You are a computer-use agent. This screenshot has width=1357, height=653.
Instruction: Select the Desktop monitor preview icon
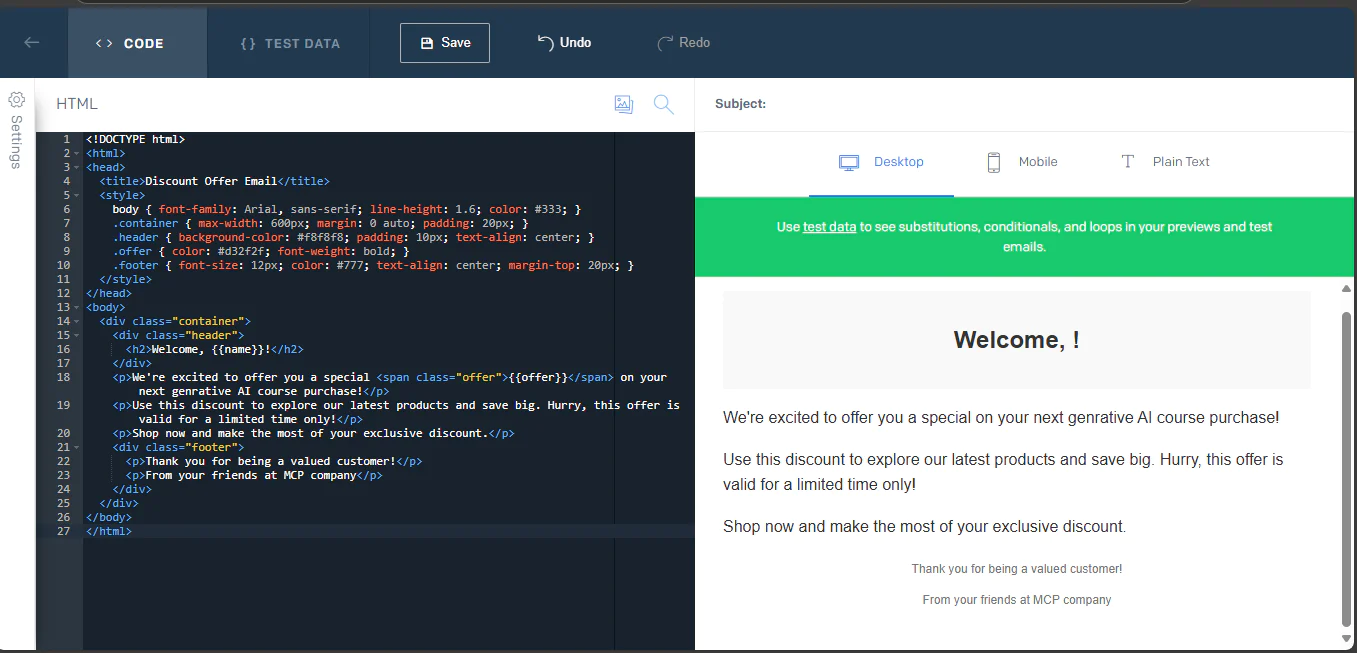(849, 161)
